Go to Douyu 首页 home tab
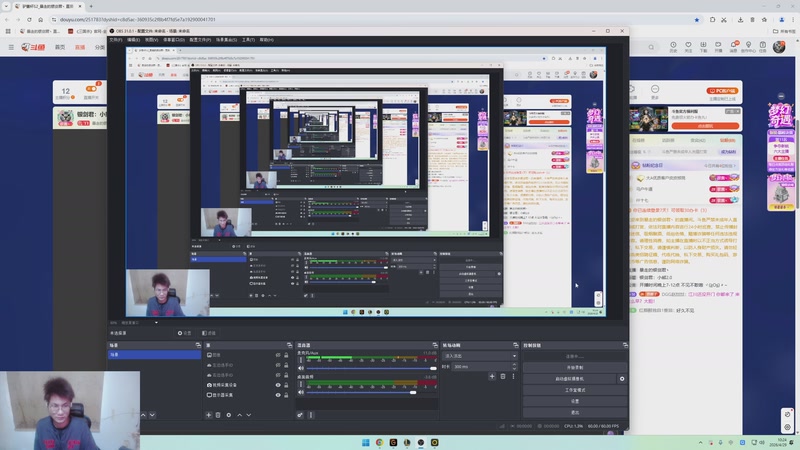Image resolution: width=800 pixels, height=450 pixels. tap(60, 47)
